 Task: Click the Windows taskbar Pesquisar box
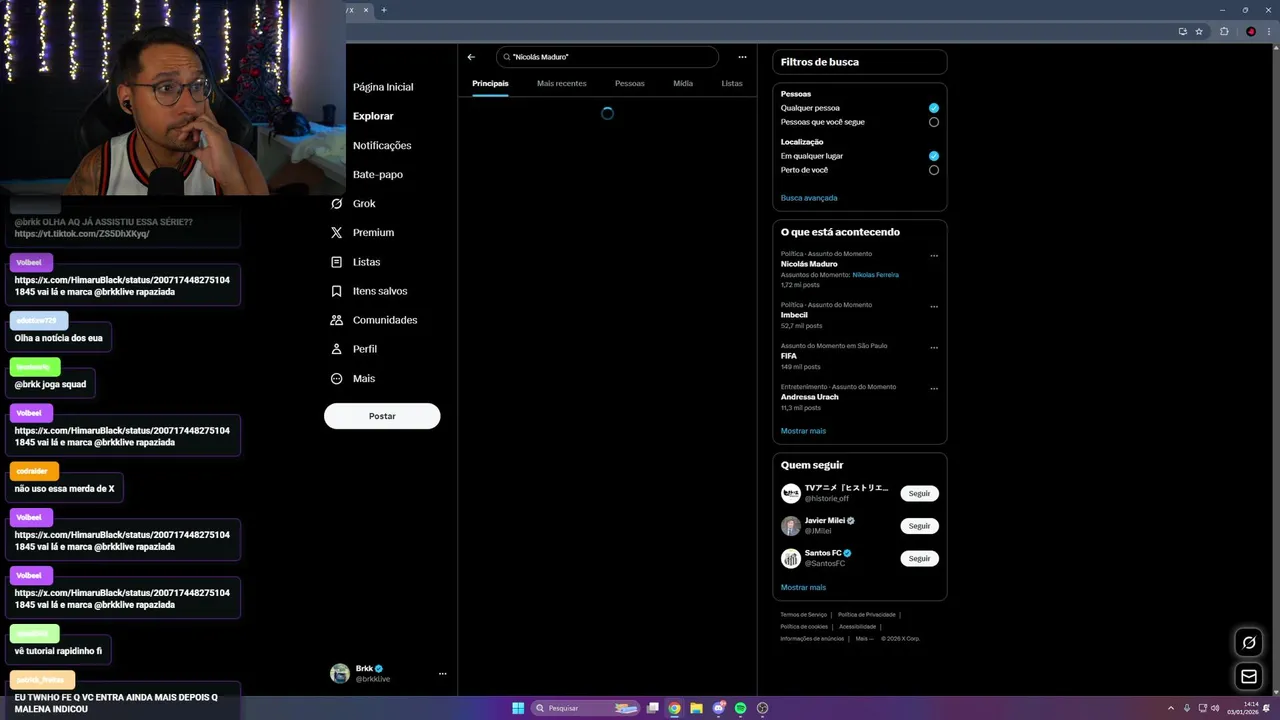click(586, 708)
